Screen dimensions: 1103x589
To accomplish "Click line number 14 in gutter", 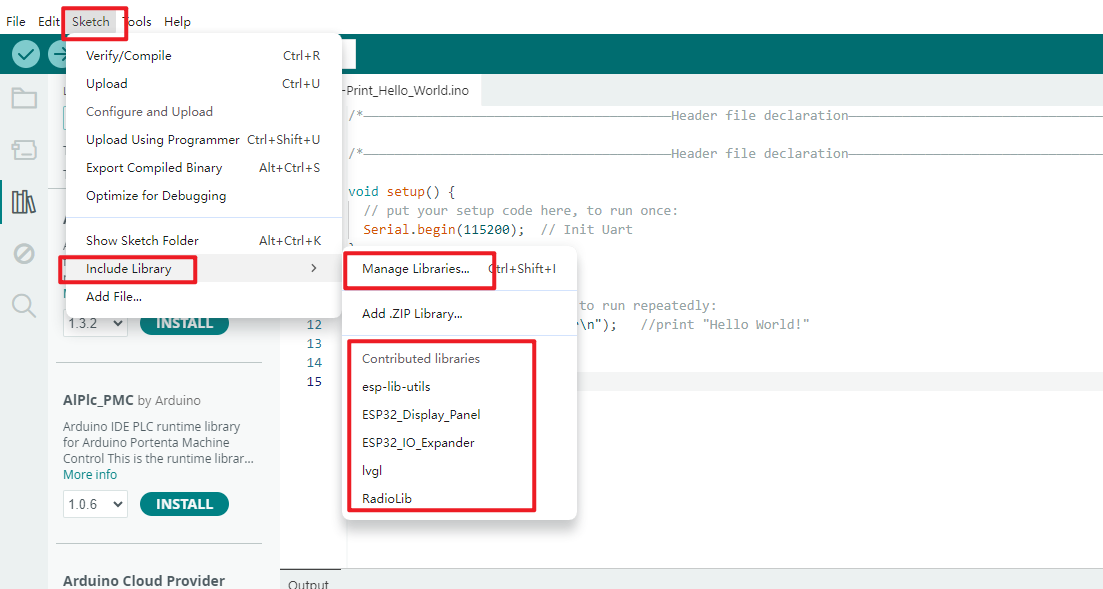I will [x=314, y=362].
